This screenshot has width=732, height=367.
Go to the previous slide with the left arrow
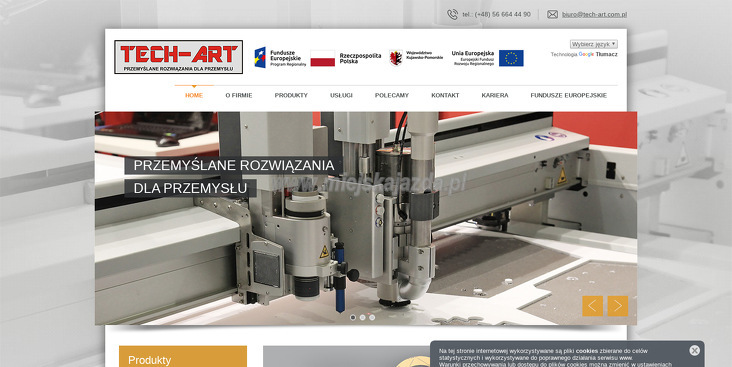click(x=592, y=306)
